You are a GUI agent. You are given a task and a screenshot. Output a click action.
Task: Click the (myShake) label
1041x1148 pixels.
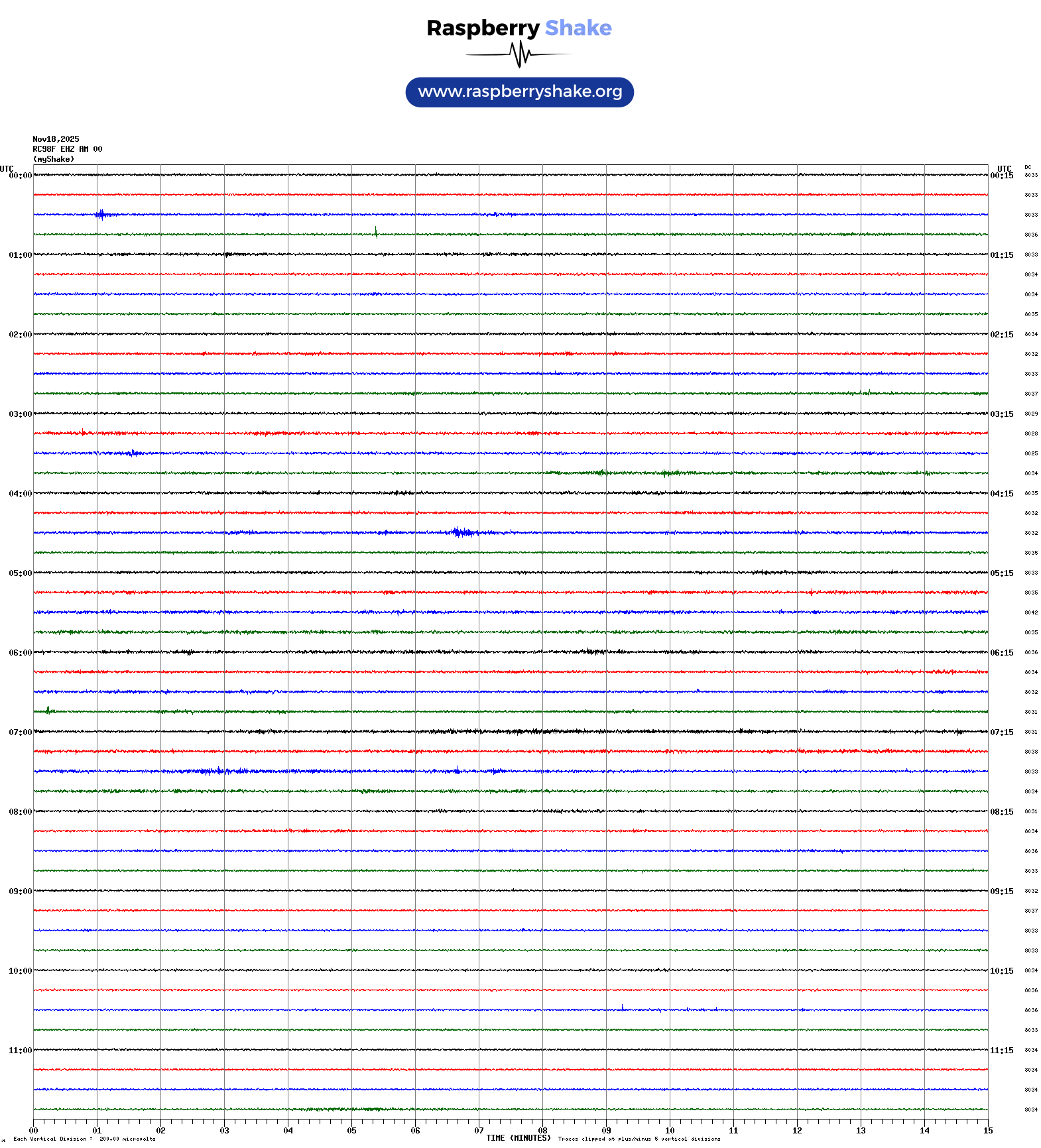click(53, 159)
